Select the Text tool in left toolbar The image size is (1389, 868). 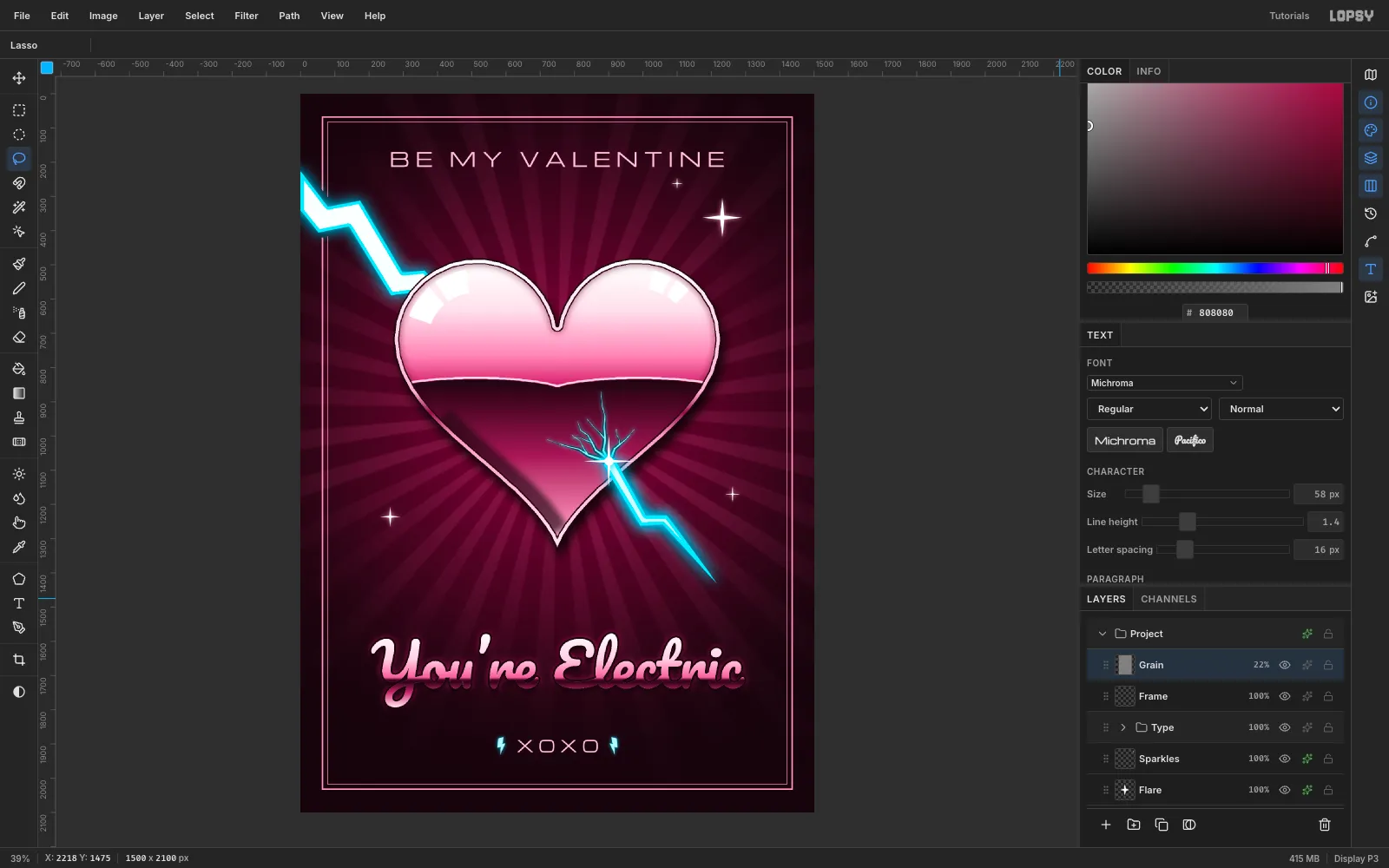pyautogui.click(x=19, y=603)
